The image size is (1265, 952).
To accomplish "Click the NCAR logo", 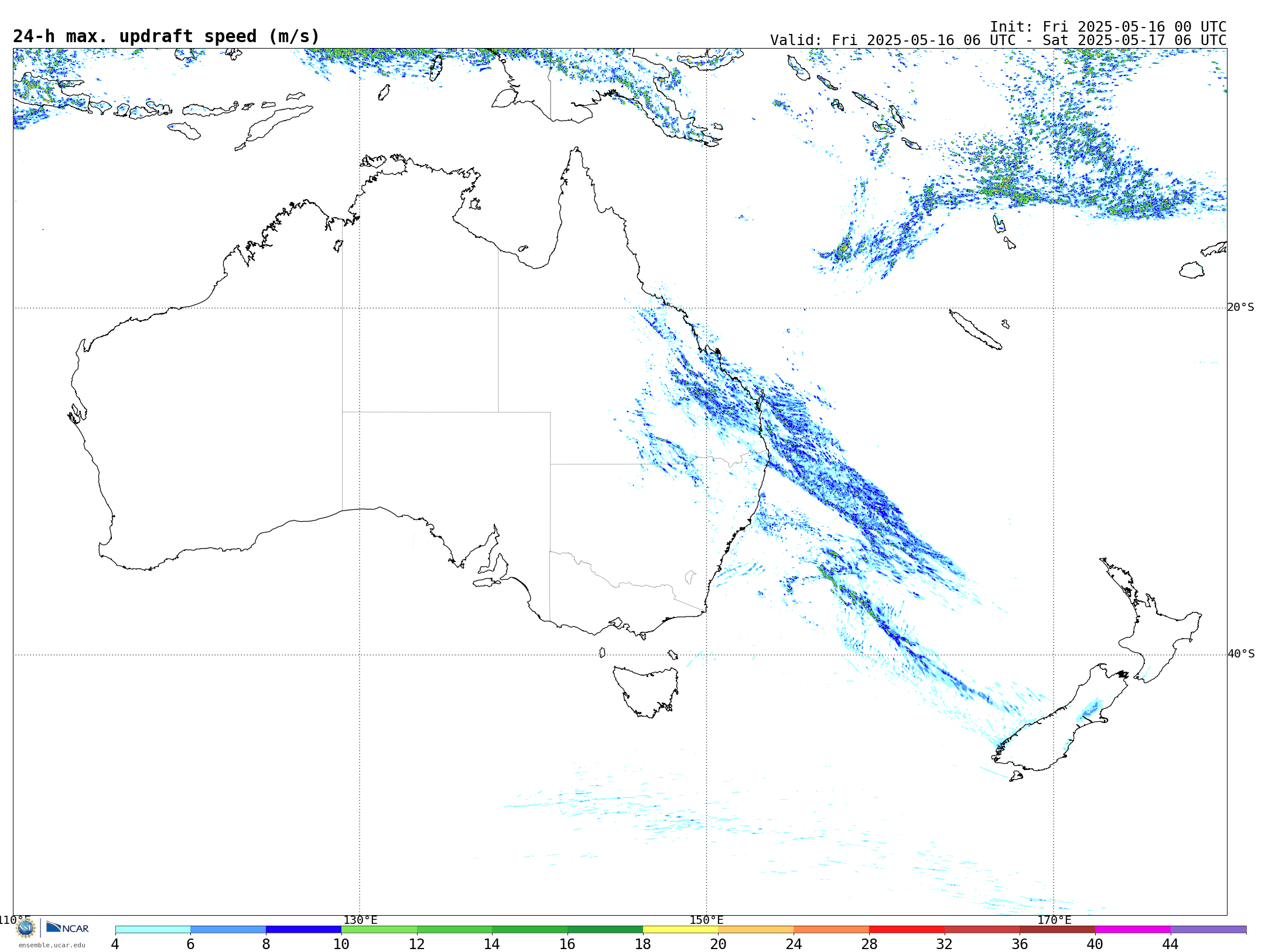I will tap(67, 927).
